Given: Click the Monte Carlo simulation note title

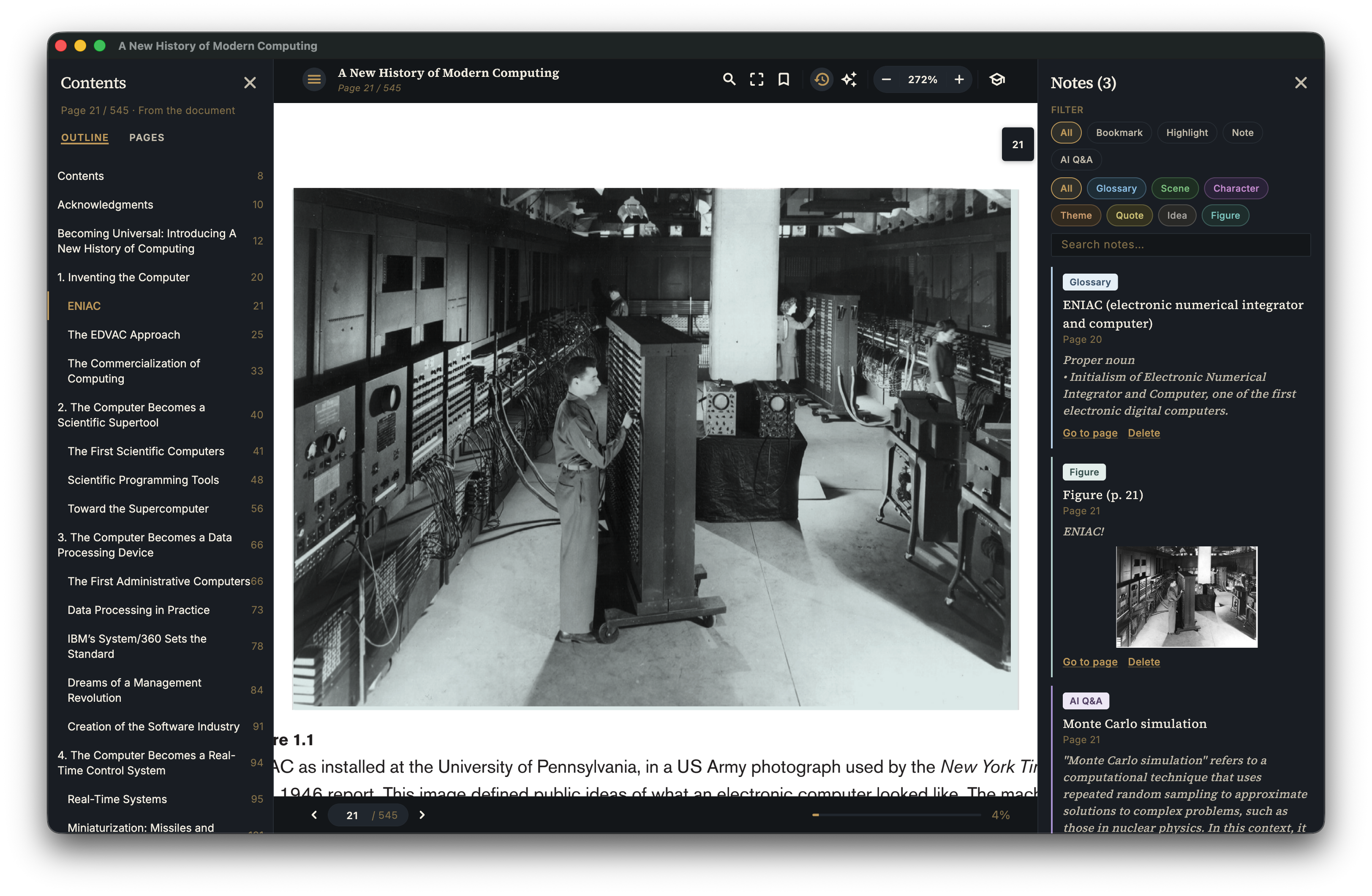Looking at the screenshot, I should pos(1134,724).
